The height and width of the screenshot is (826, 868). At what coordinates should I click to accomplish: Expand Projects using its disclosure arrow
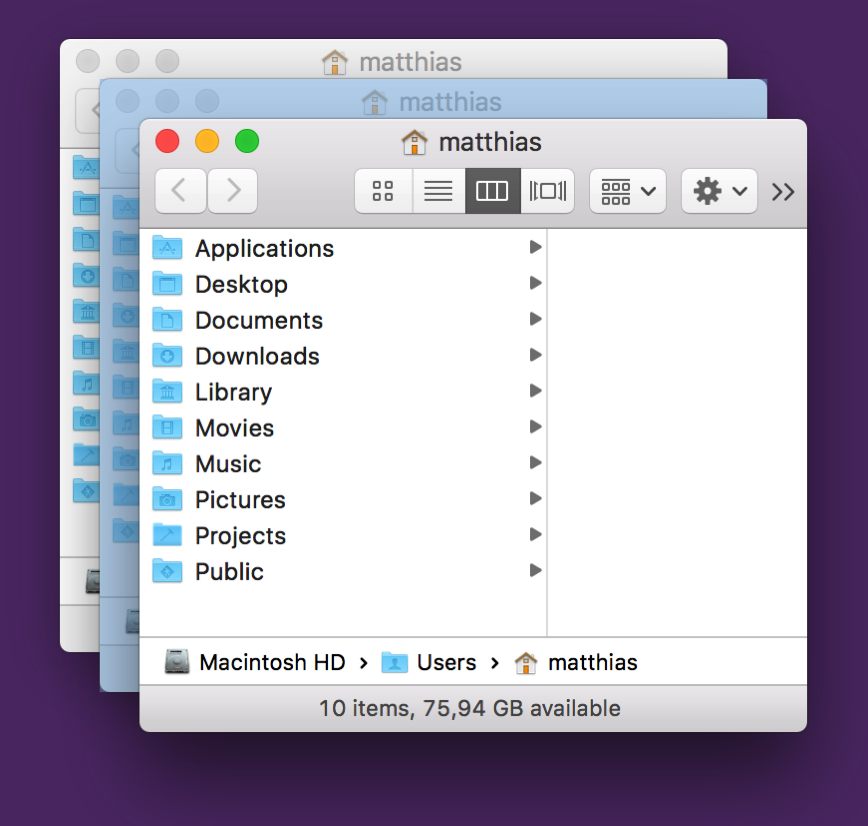tap(535, 534)
